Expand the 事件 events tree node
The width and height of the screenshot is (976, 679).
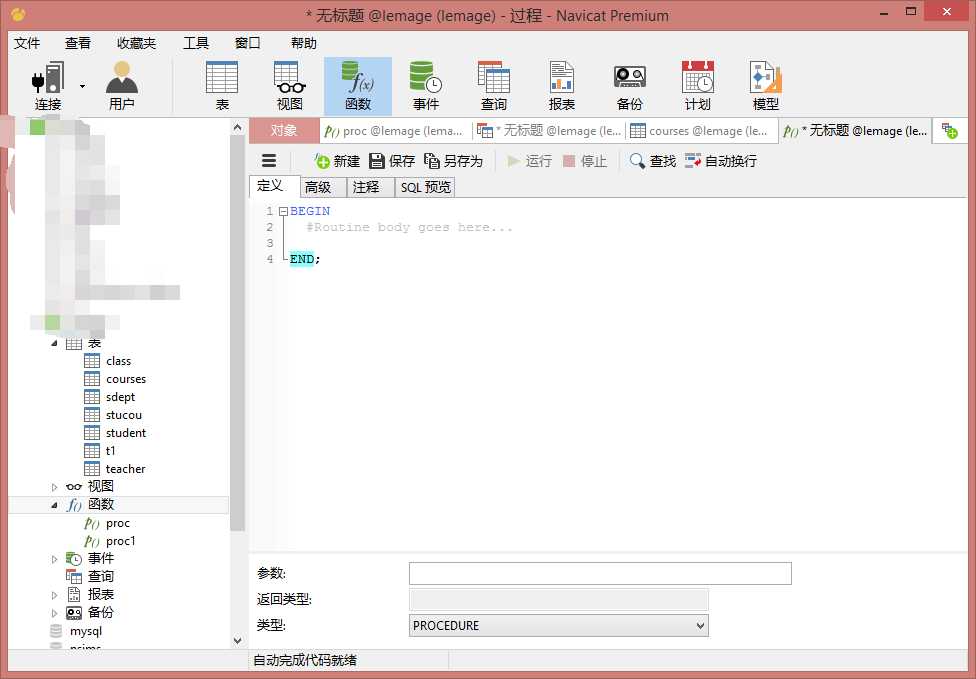click(x=54, y=559)
